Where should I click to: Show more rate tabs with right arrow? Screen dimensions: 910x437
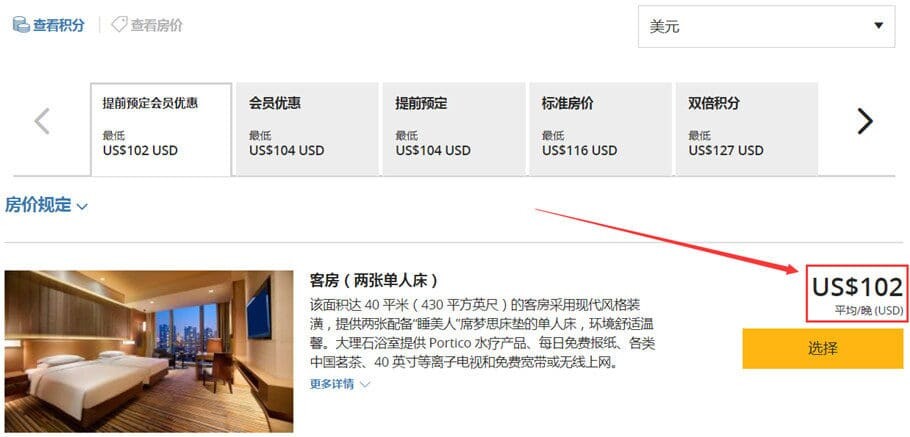865,121
